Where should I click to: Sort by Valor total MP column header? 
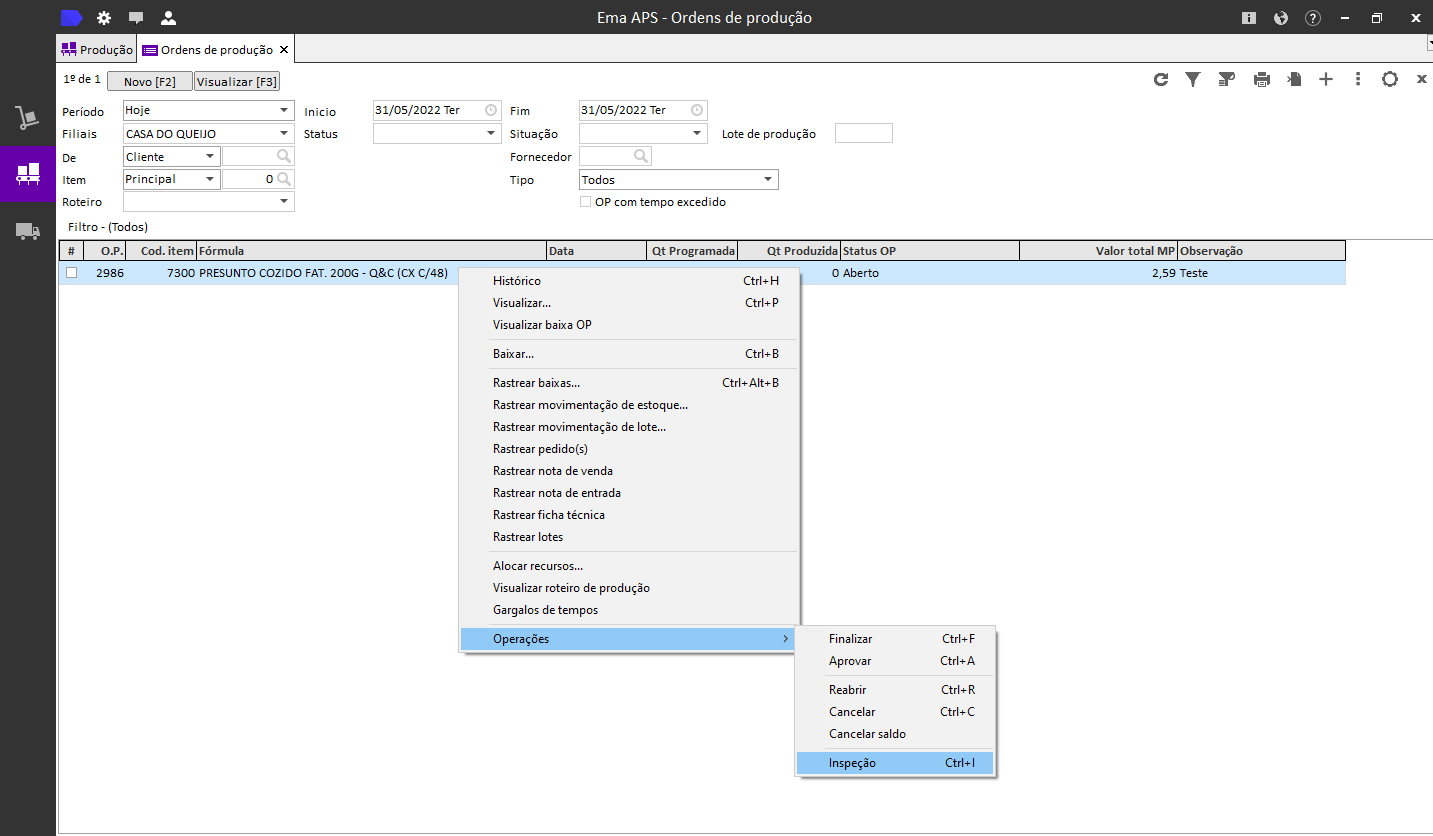(x=1098, y=251)
